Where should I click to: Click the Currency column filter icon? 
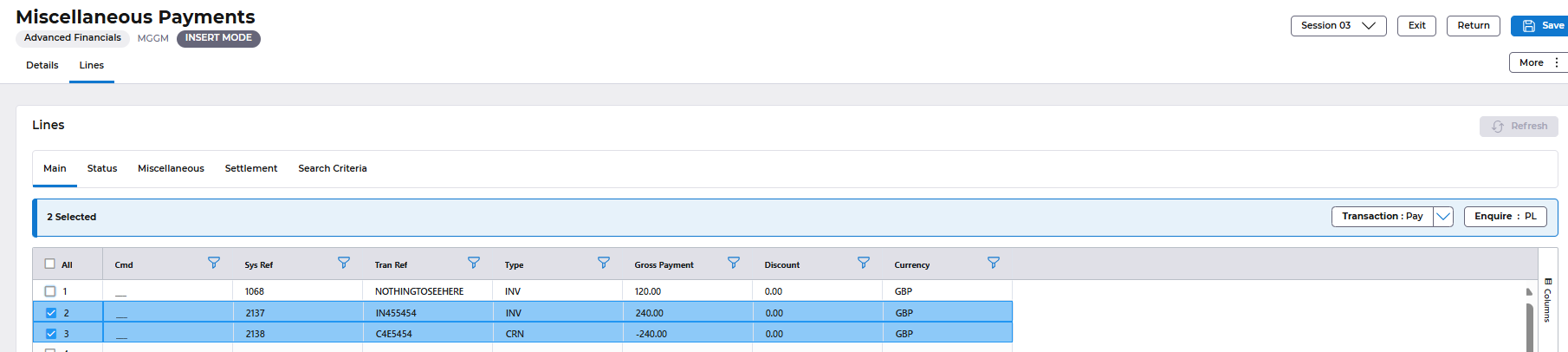[994, 263]
